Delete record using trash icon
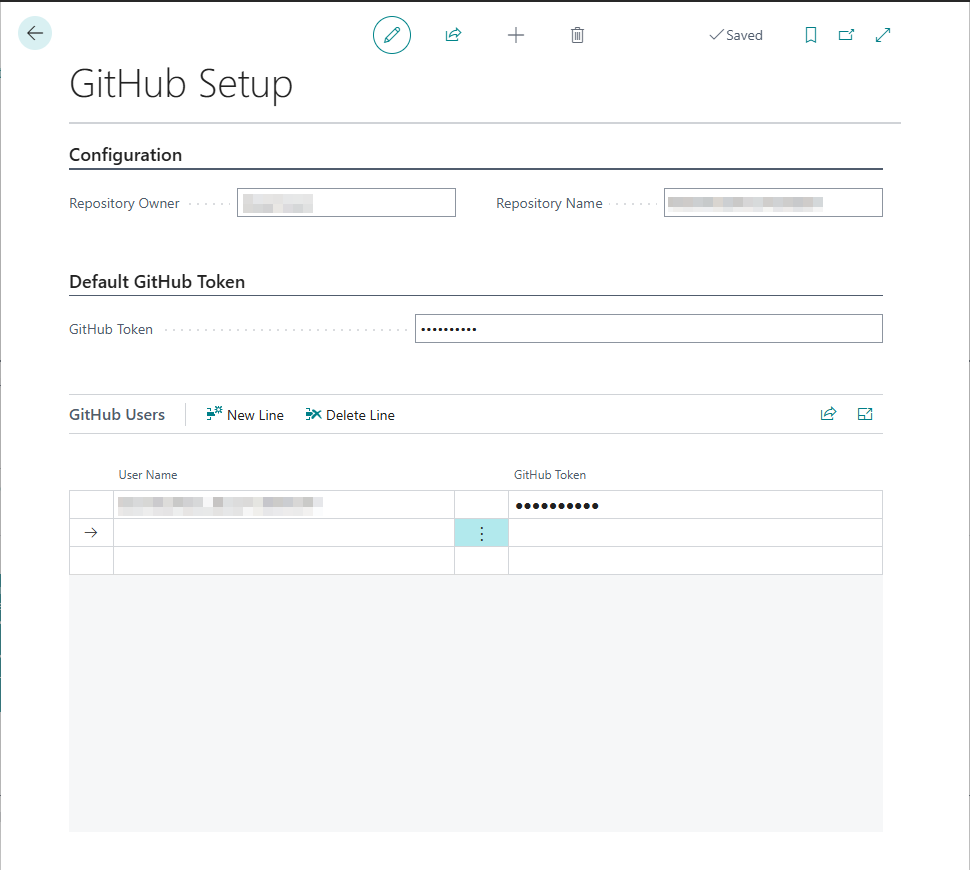 [x=577, y=35]
